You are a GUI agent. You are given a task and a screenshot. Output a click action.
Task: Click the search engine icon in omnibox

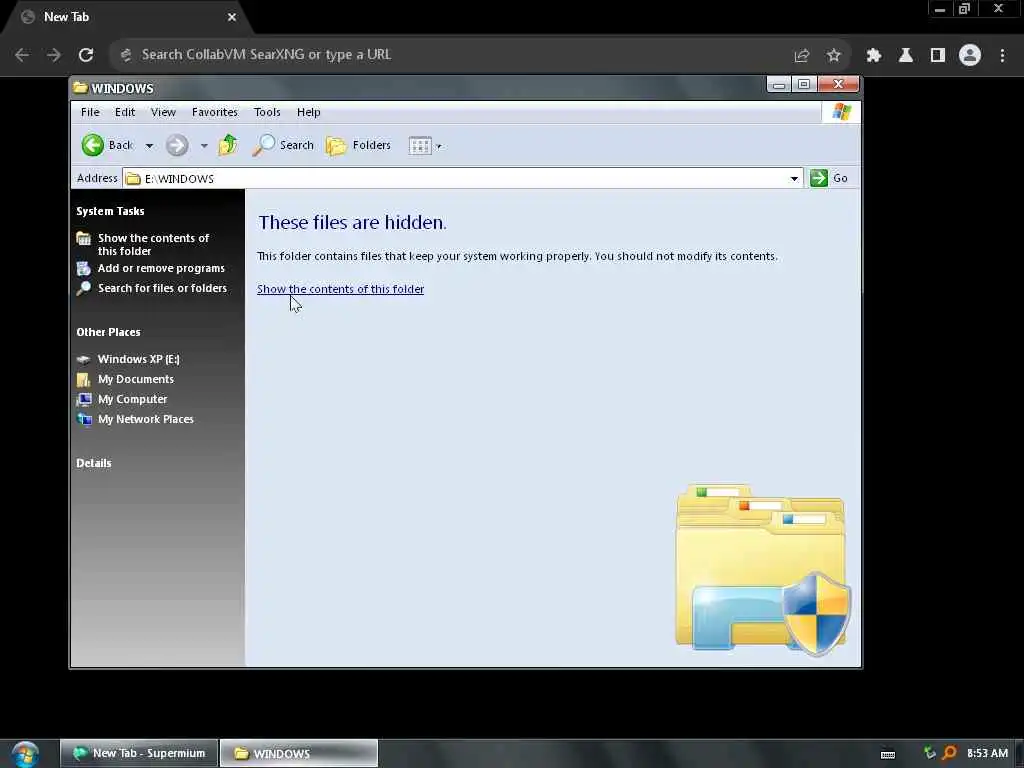coord(127,55)
